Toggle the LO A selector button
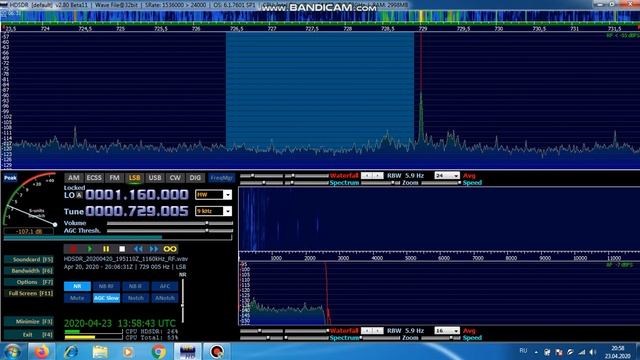The width and height of the screenshot is (640, 360). [x=79, y=196]
